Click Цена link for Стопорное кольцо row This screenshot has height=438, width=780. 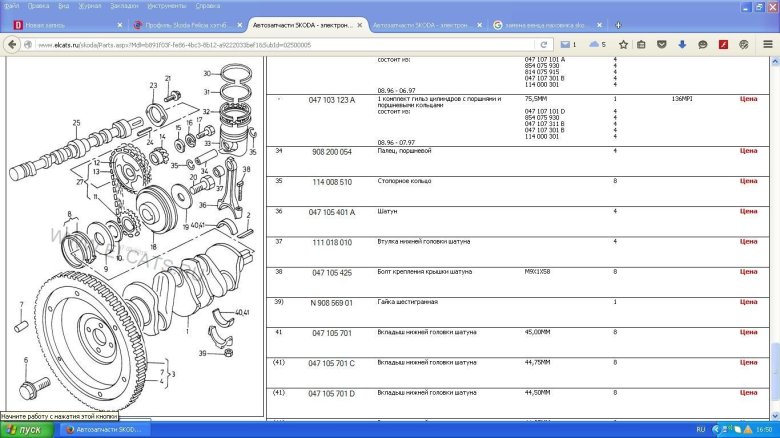(748, 182)
